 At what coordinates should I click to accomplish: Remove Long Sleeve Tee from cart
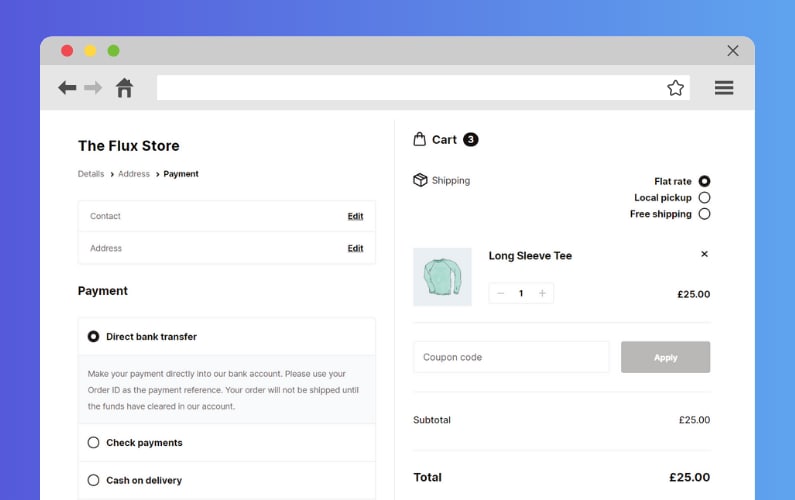(x=704, y=254)
